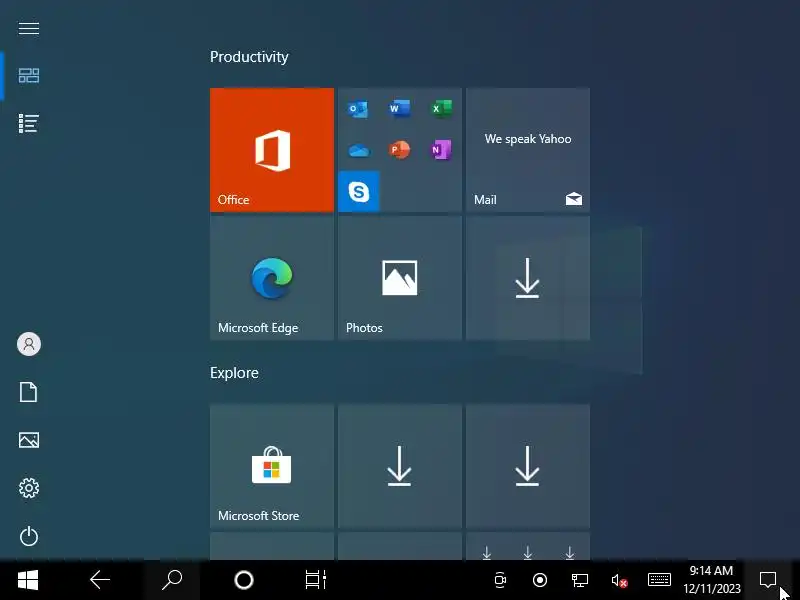Switch to All apps list view
Screen dimensions: 800x600
[x=29, y=123]
